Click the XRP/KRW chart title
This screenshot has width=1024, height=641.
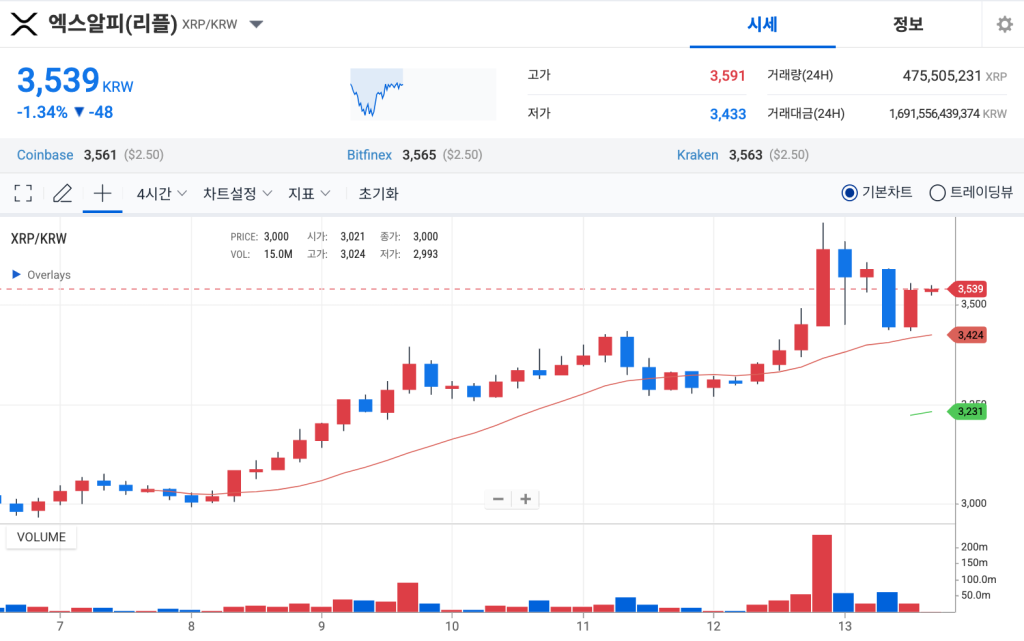click(39, 239)
